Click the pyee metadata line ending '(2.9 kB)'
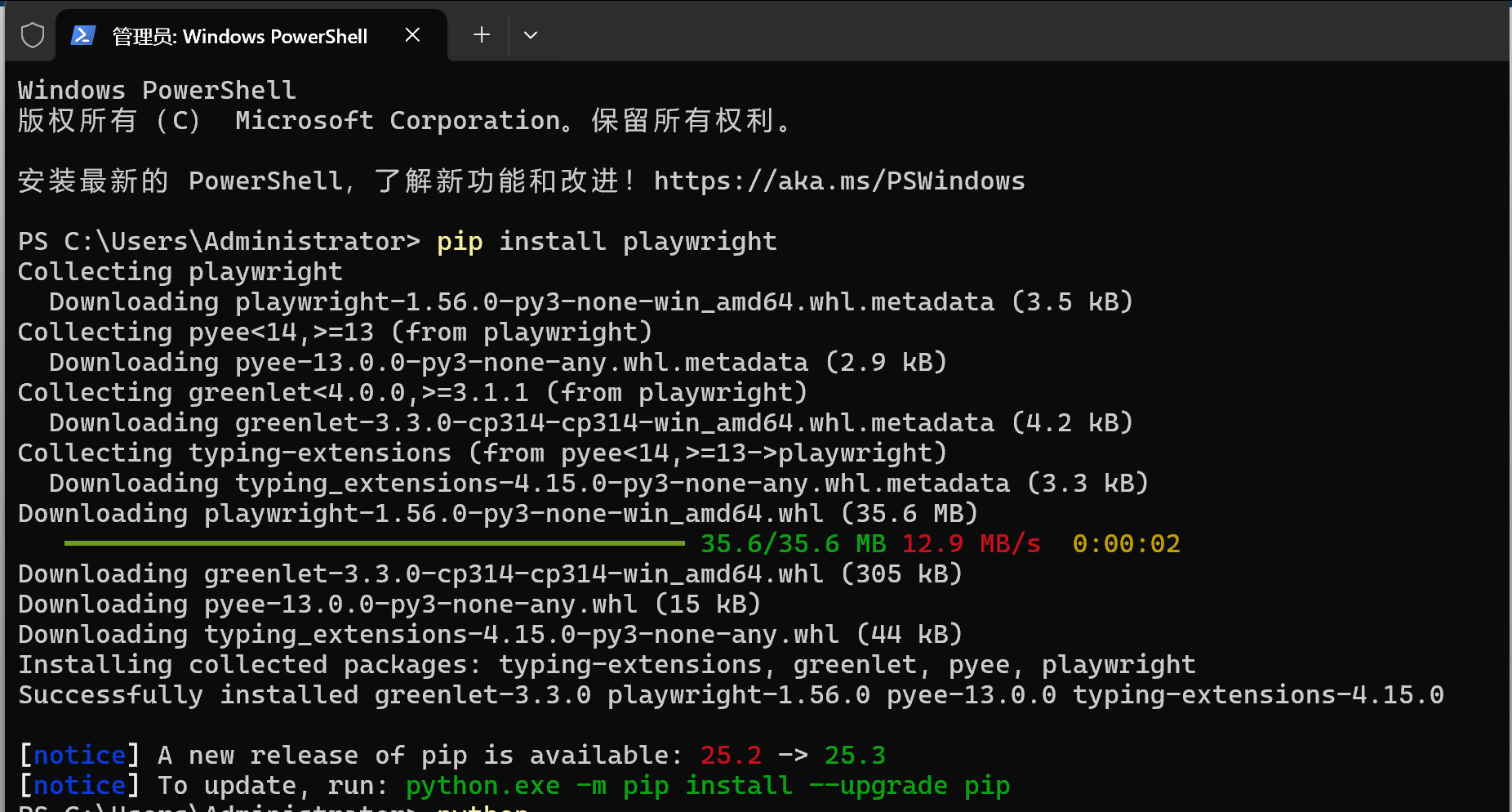This screenshot has width=1512, height=812. click(498, 363)
